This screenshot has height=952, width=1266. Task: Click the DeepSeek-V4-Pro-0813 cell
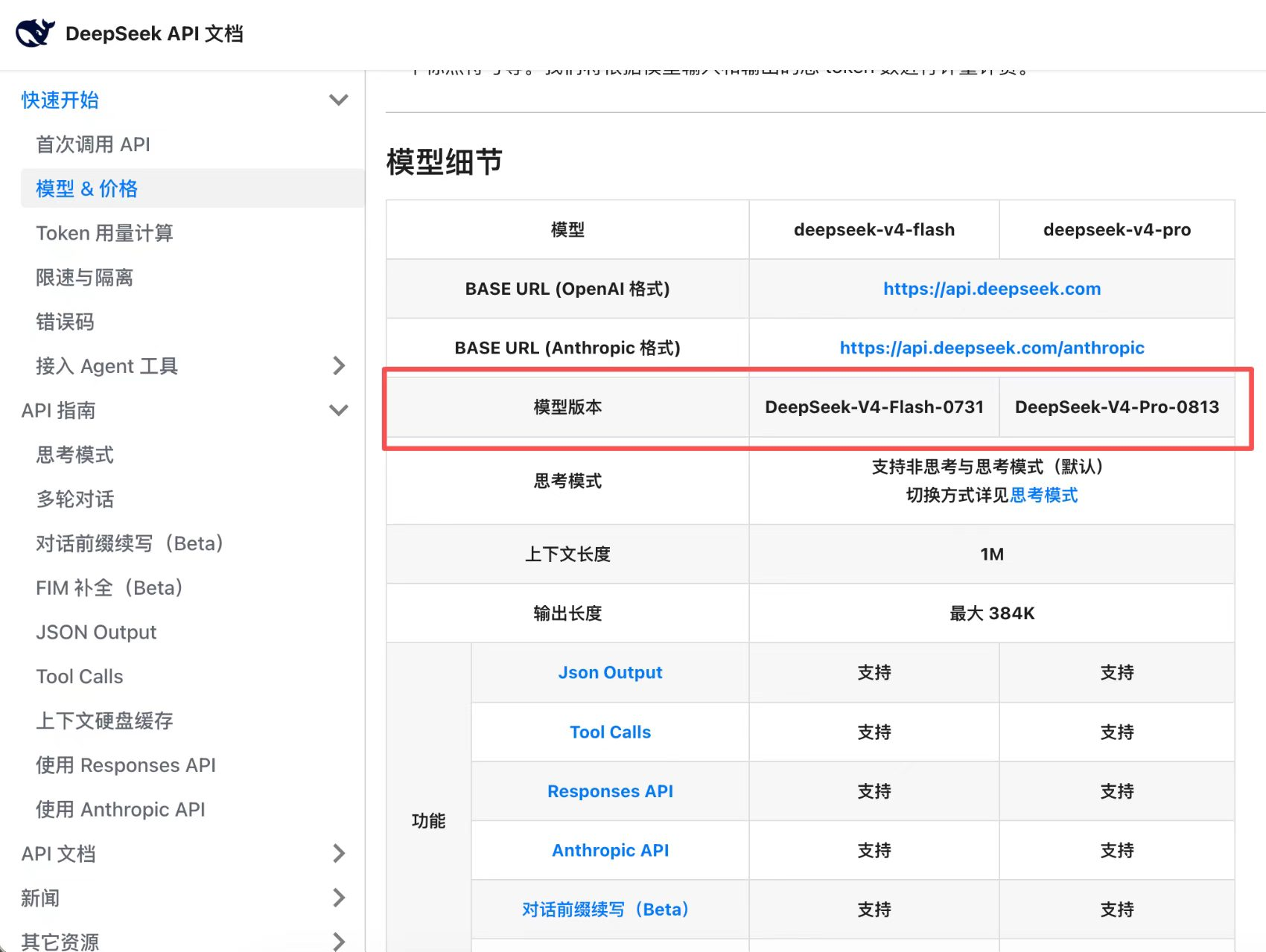tap(1117, 407)
